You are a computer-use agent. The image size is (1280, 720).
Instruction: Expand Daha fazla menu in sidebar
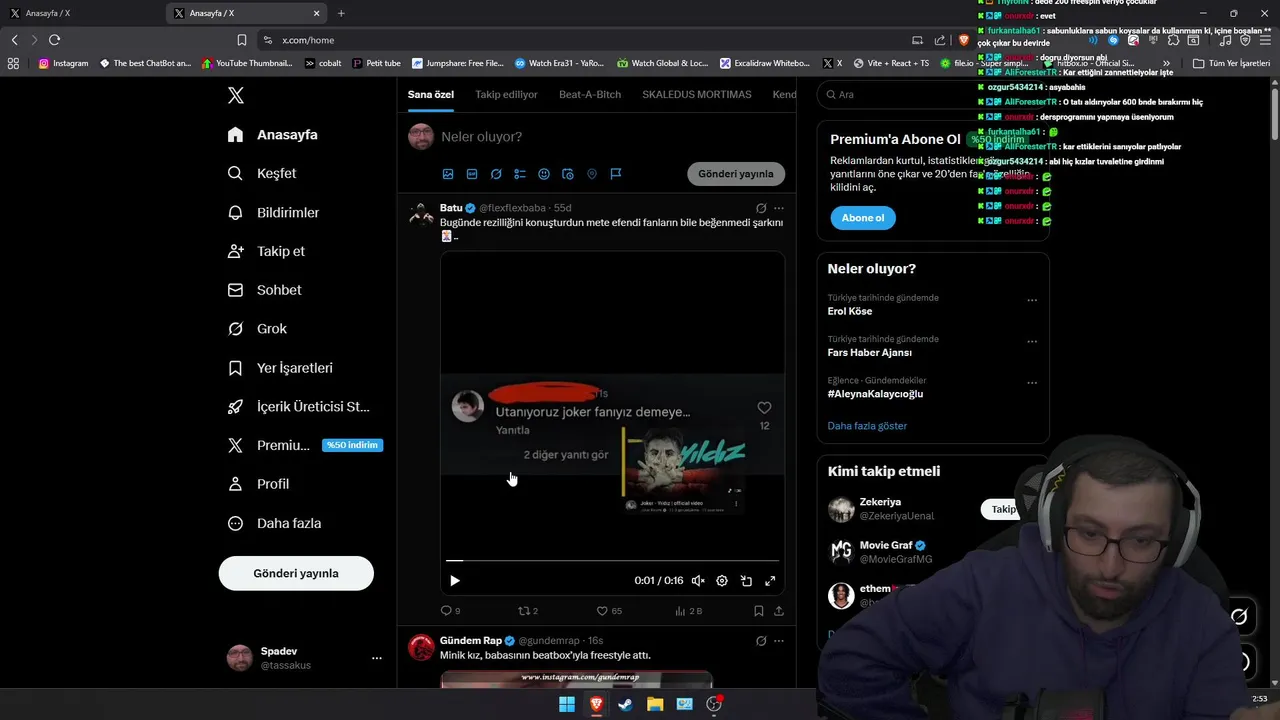click(x=275, y=523)
